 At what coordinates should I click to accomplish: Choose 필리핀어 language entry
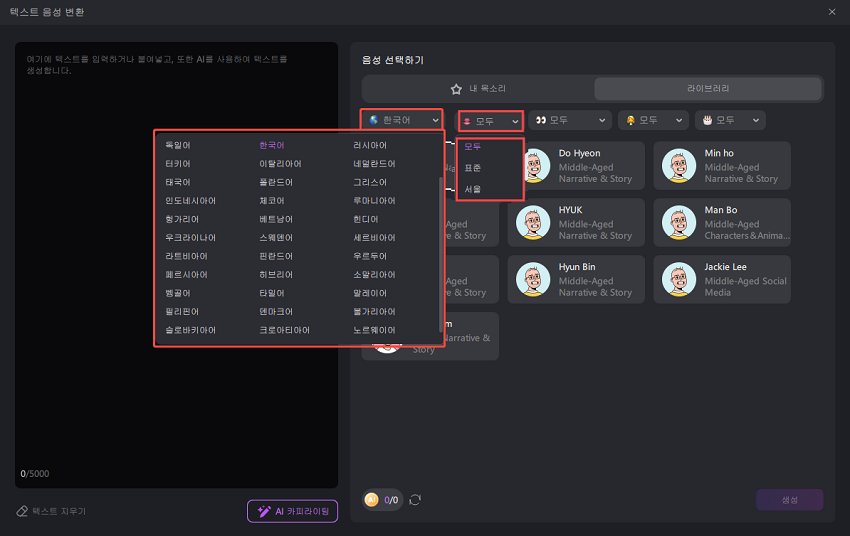click(x=182, y=312)
